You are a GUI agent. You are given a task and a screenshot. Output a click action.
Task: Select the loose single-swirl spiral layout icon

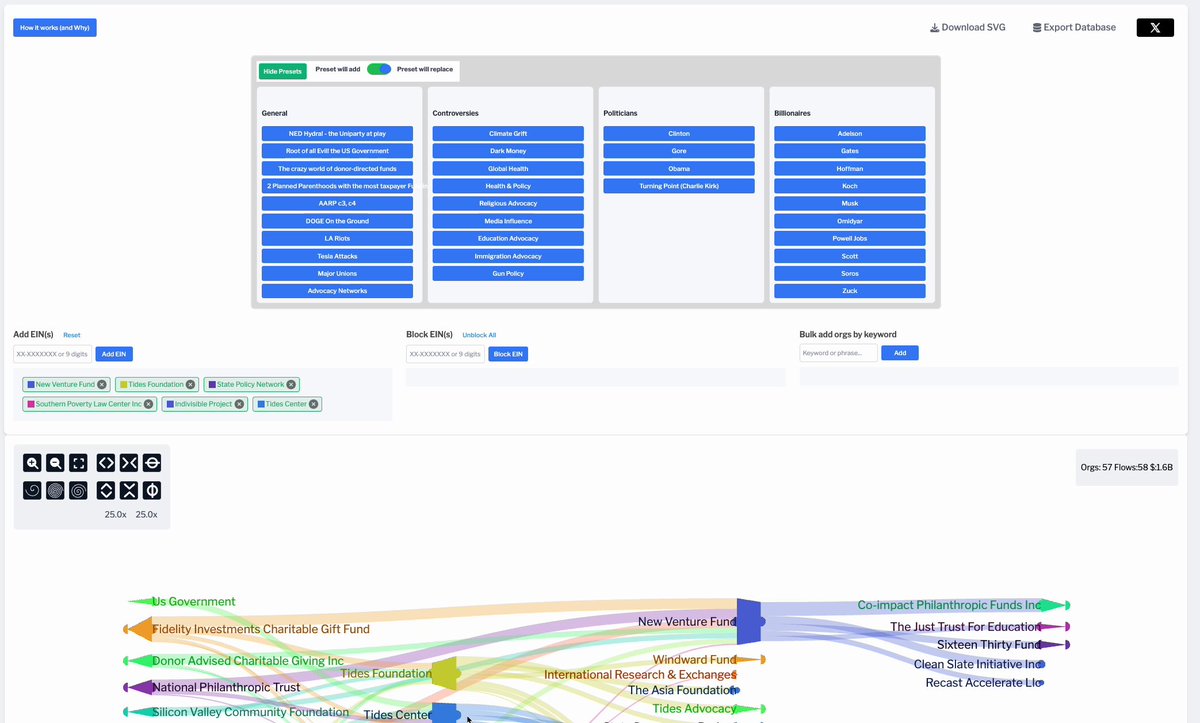pyautogui.click(x=33, y=491)
